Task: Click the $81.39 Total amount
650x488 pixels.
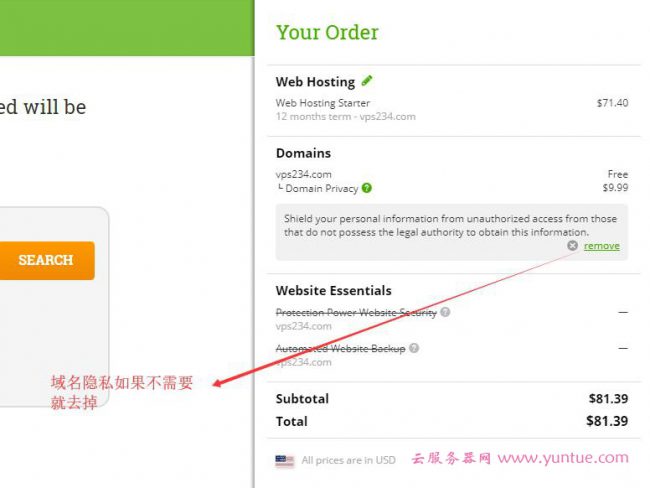Action: 607,421
